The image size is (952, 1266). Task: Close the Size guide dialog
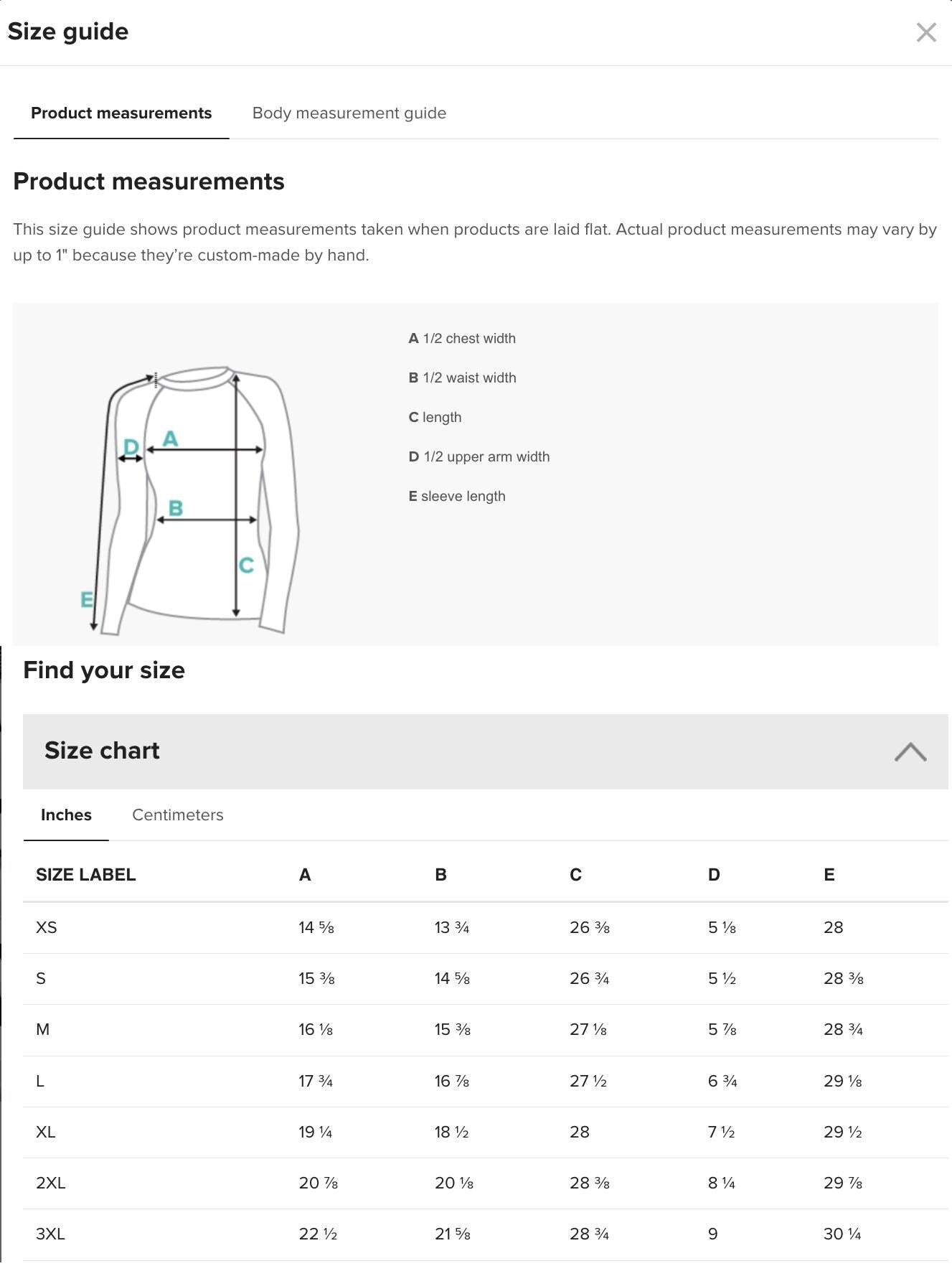tap(926, 33)
